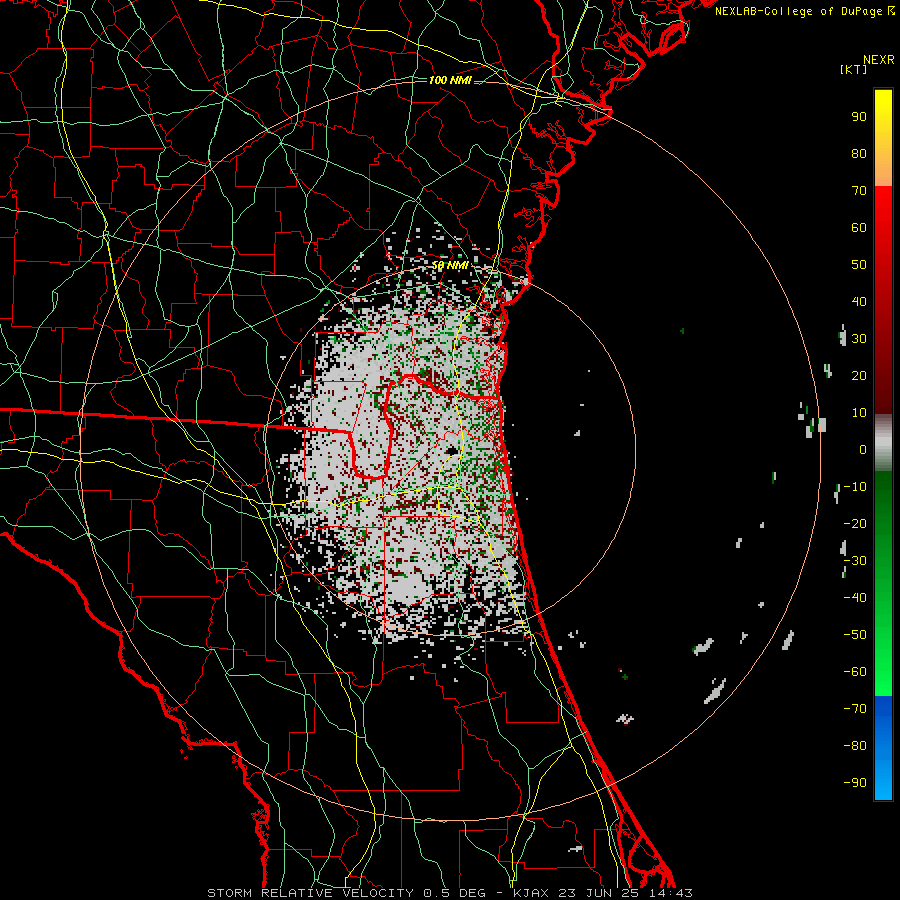The image size is (900, 900).
Task: Pick the -70 value on the velocity scale
Action: 855,709
